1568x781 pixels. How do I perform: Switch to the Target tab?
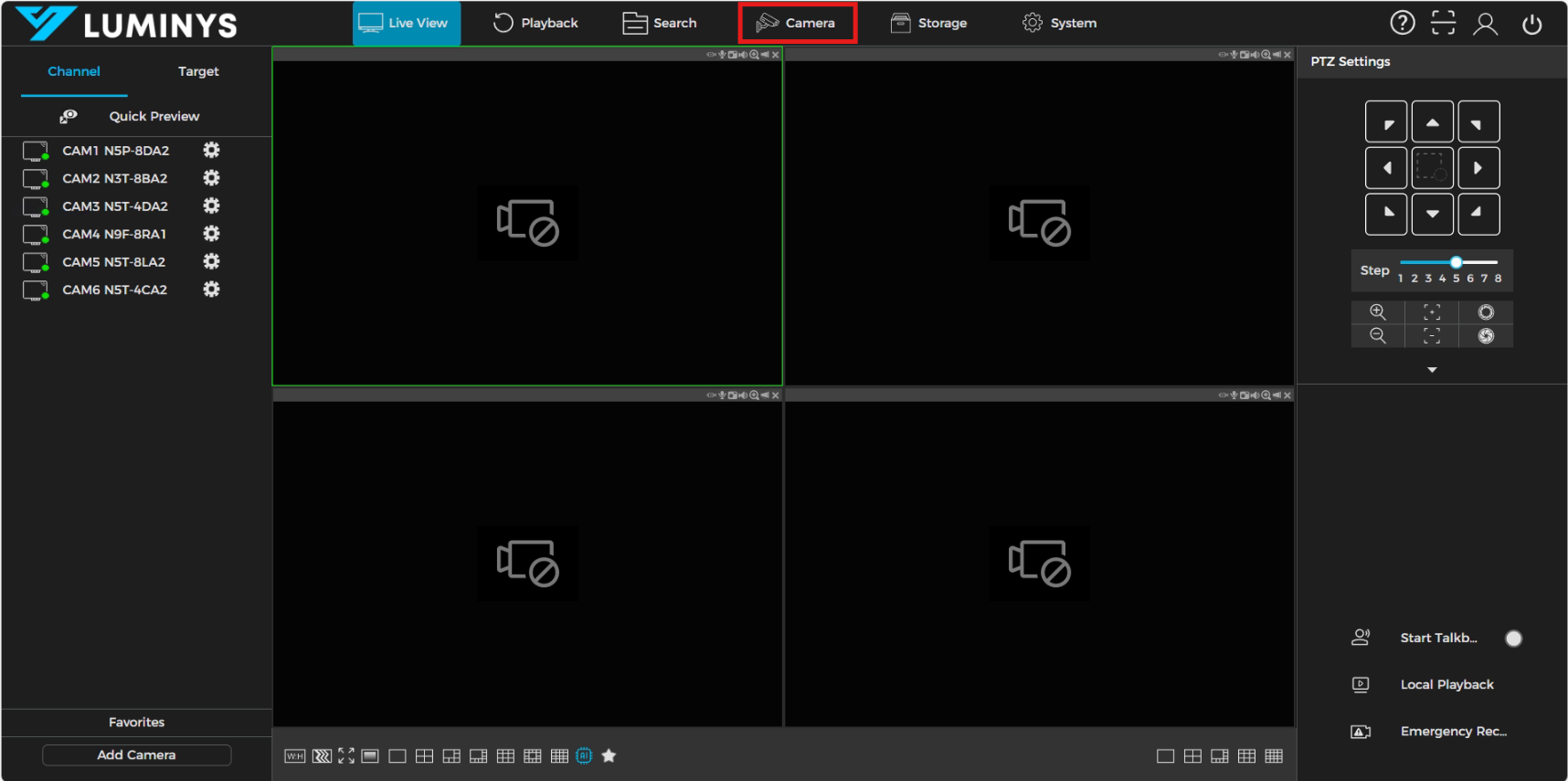(x=198, y=71)
